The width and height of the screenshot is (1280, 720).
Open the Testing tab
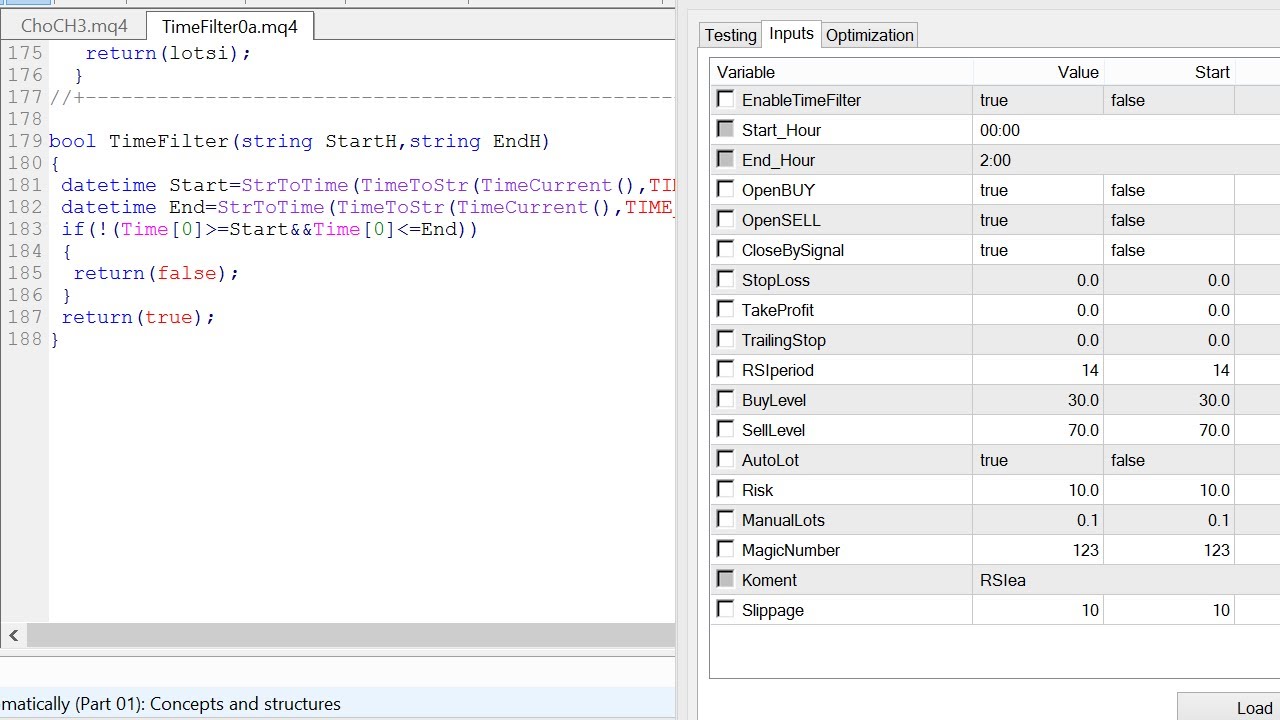(730, 35)
